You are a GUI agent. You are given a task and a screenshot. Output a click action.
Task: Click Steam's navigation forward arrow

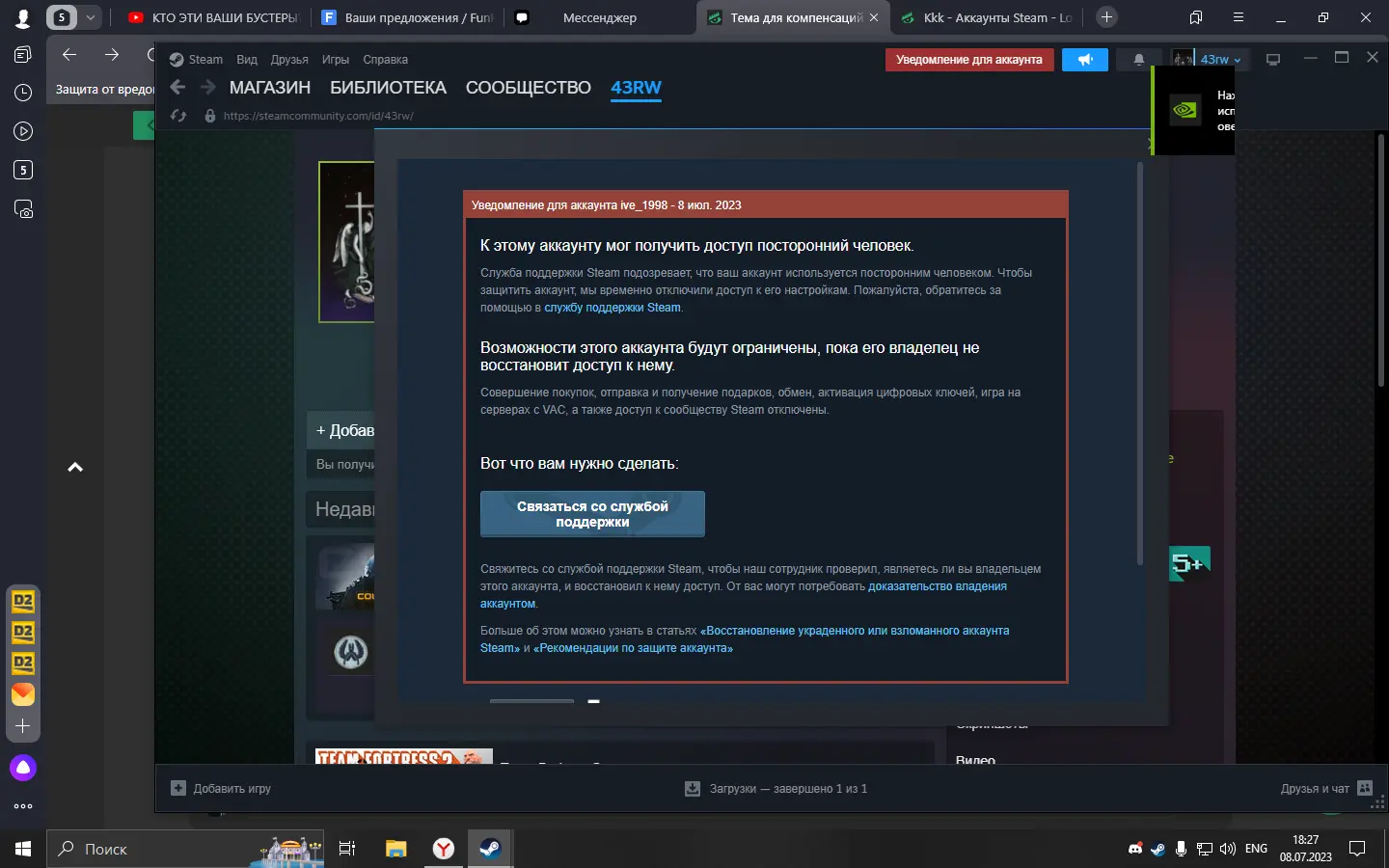point(207,88)
